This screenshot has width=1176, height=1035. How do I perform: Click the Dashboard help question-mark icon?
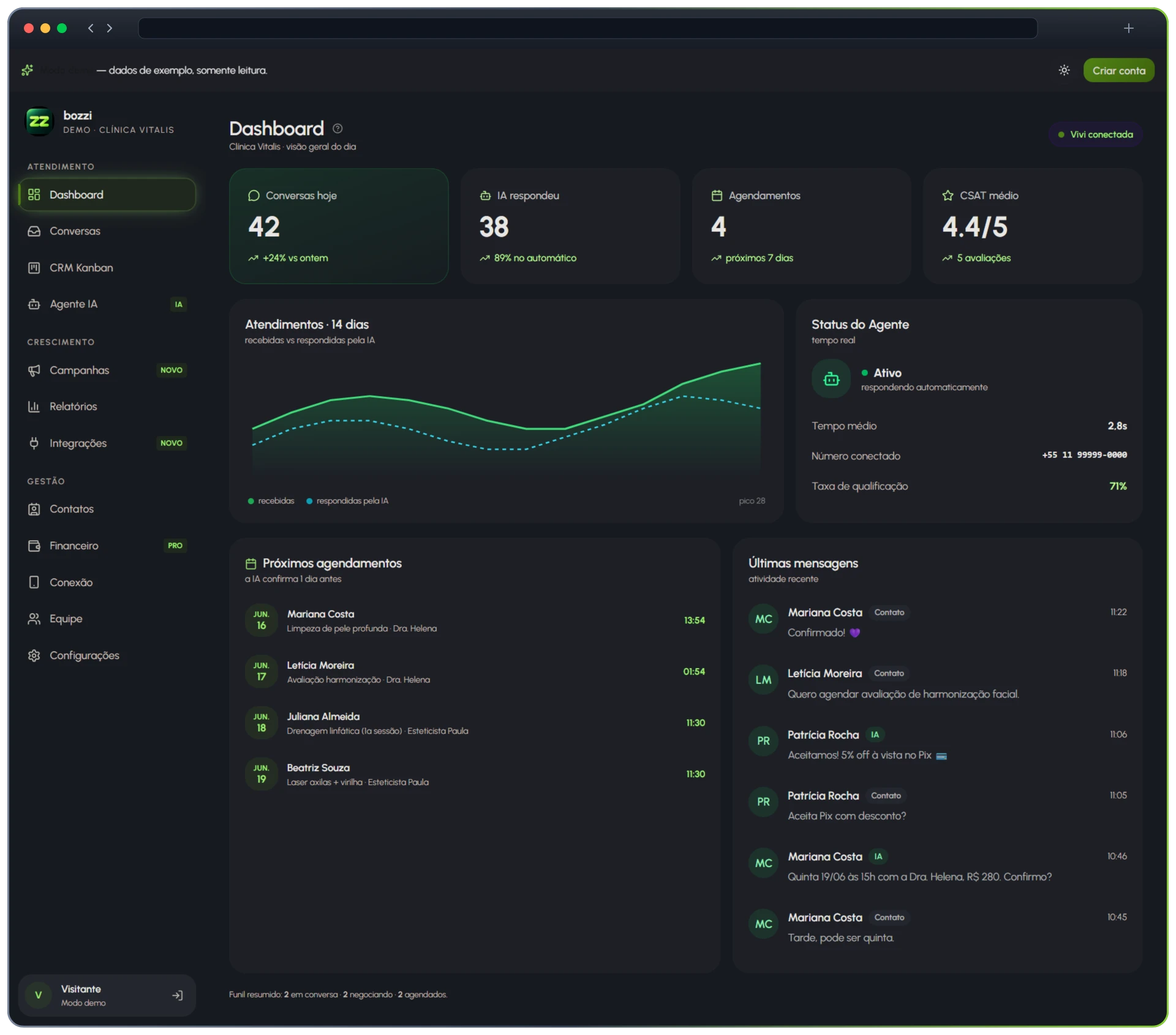(337, 129)
